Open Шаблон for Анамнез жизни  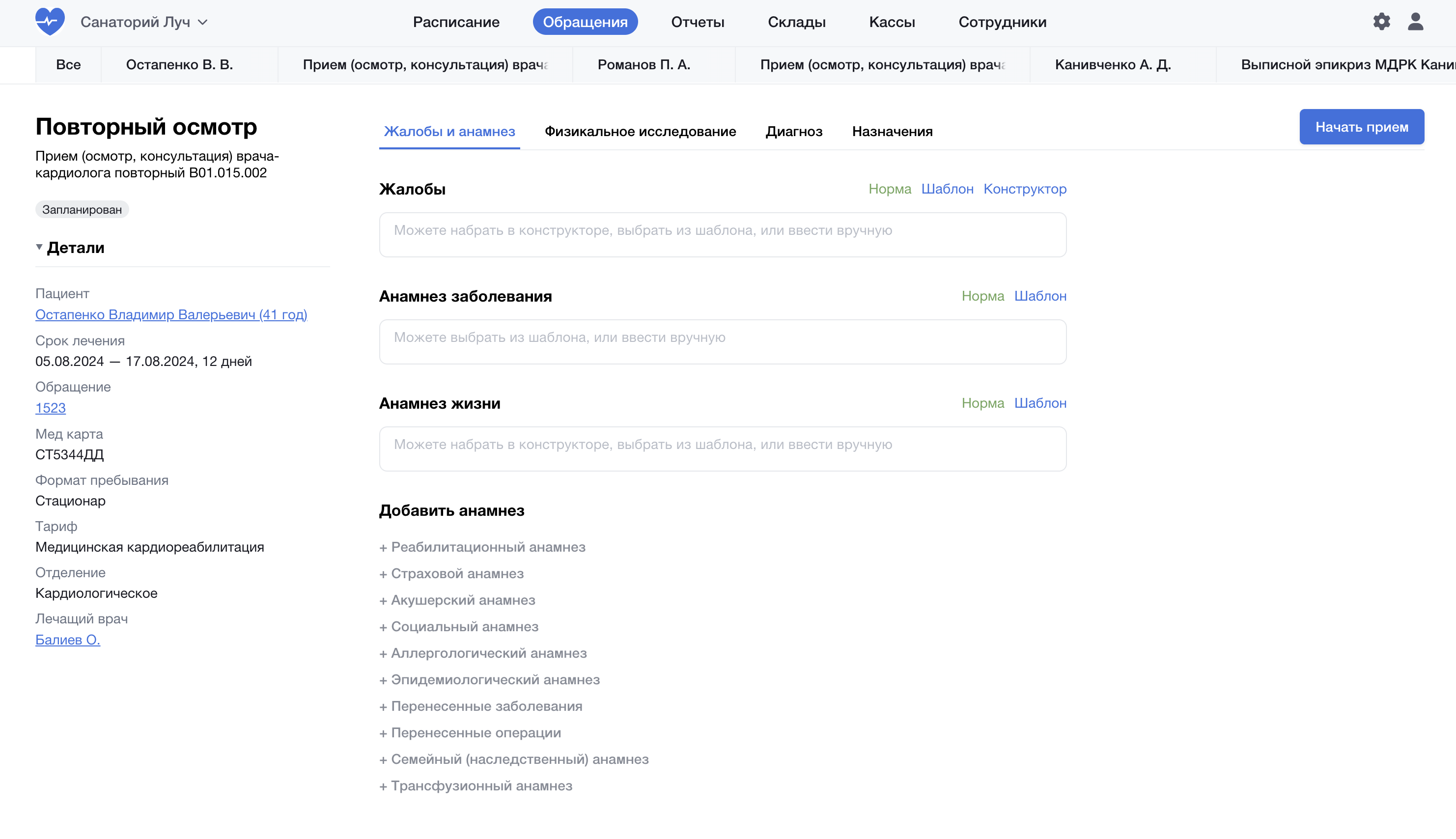[x=1040, y=403]
